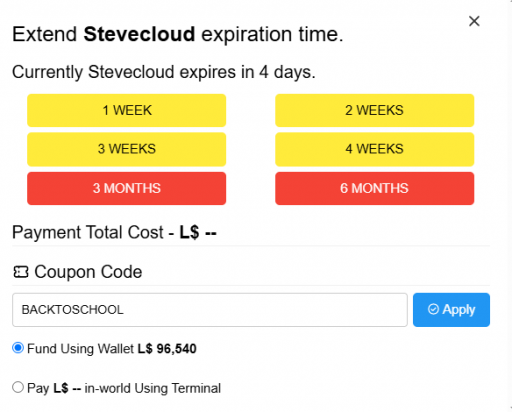512x412 pixels.
Task: Apply the BACKTOSCHOOL coupon code
Action: (451, 310)
